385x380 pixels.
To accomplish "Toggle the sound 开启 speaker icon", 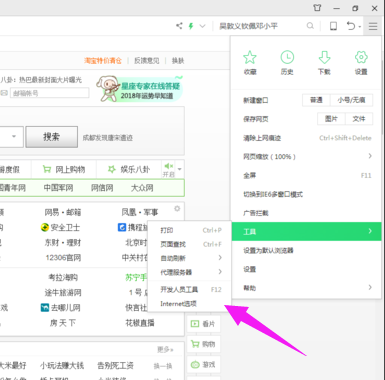I will click(x=169, y=169).
